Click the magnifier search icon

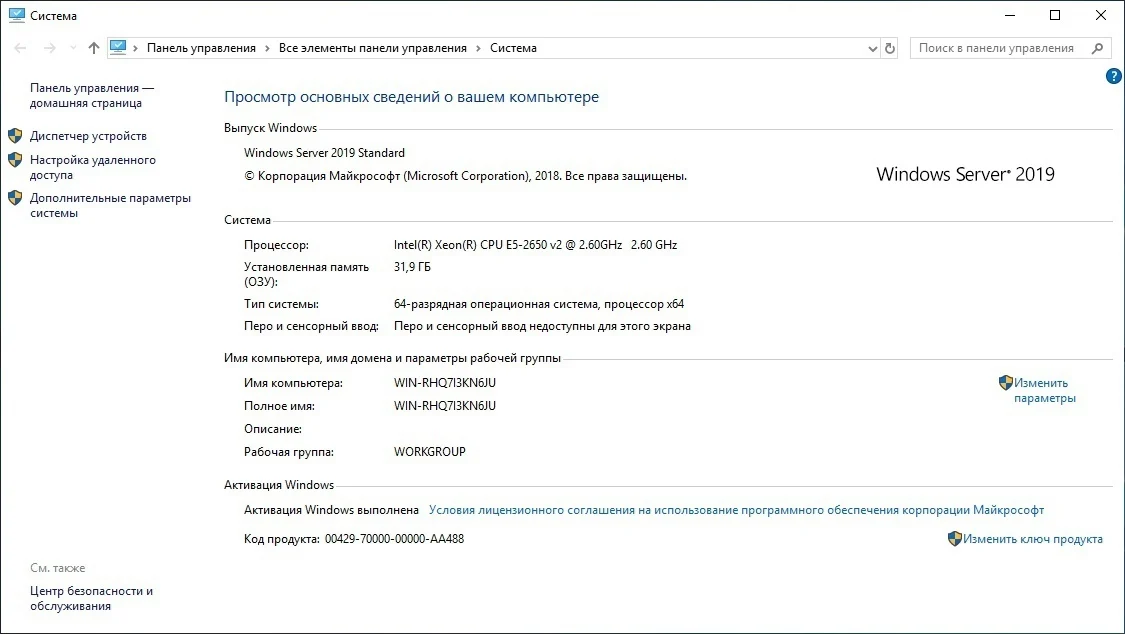[1097, 48]
